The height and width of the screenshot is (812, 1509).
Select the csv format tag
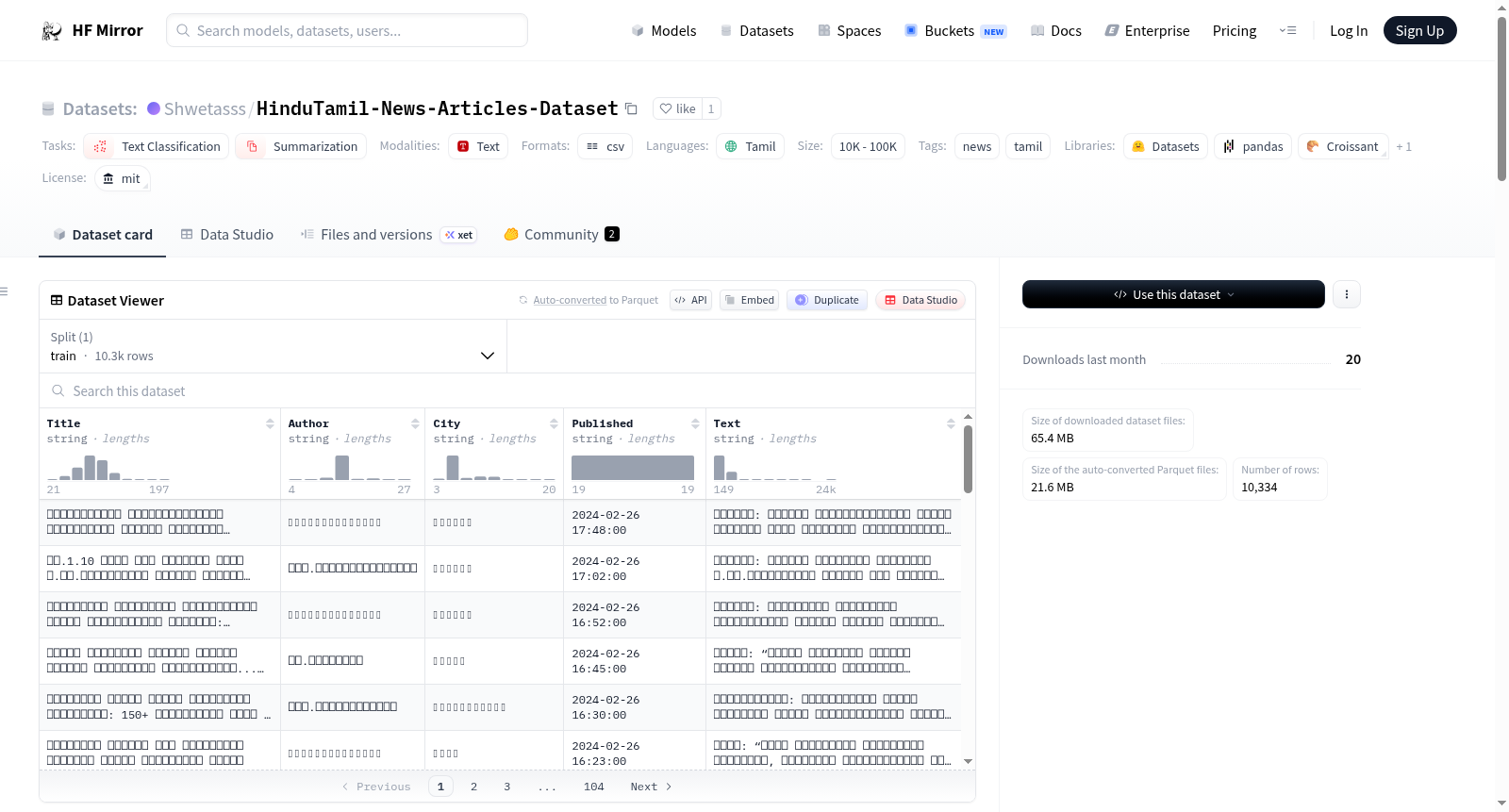(x=605, y=146)
